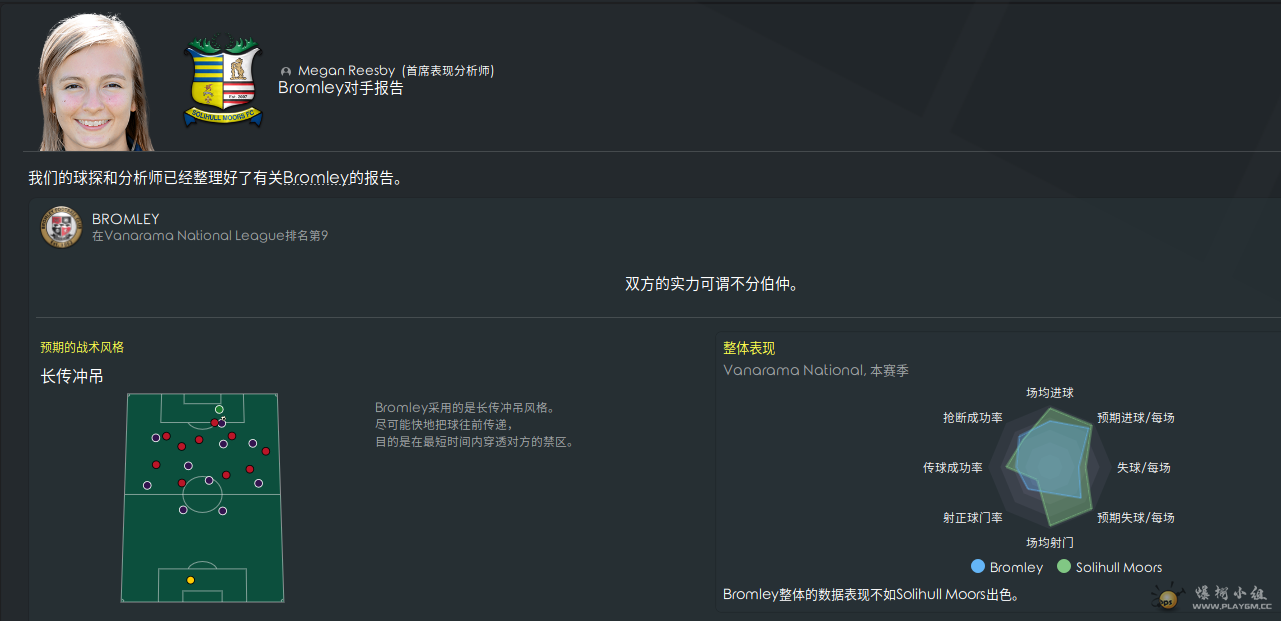1281x621 pixels.
Task: Click the staff icon beside Megan Reesby
Action: click(x=286, y=72)
